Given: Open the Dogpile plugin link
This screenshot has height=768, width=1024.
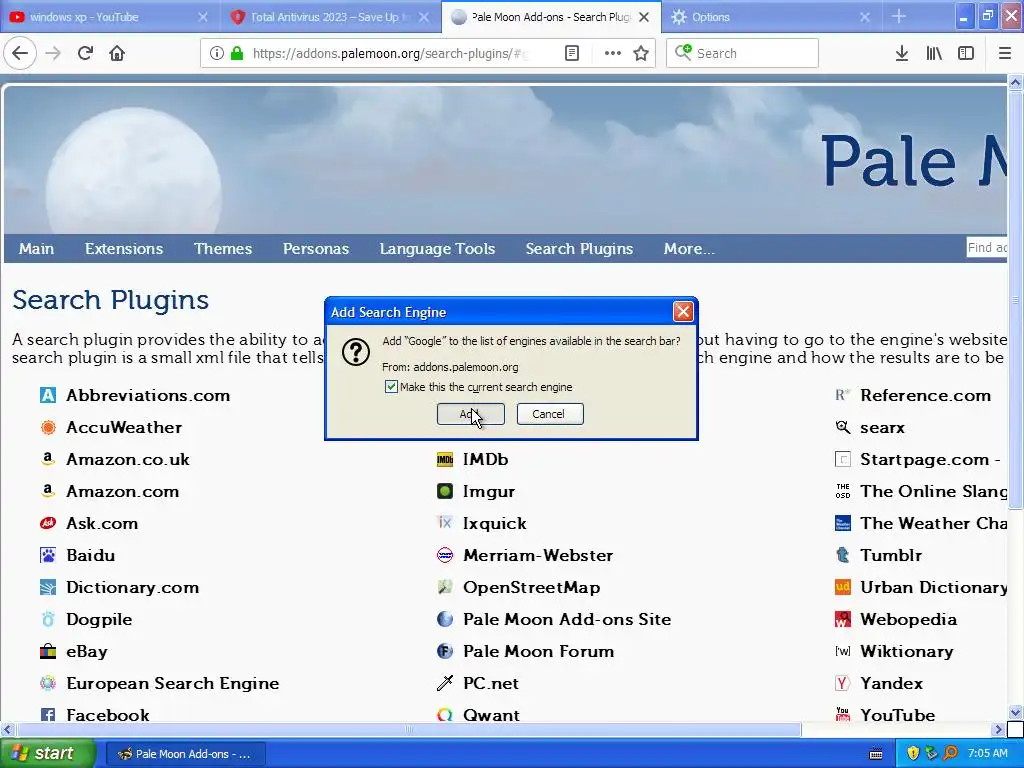Looking at the screenshot, I should [99, 619].
